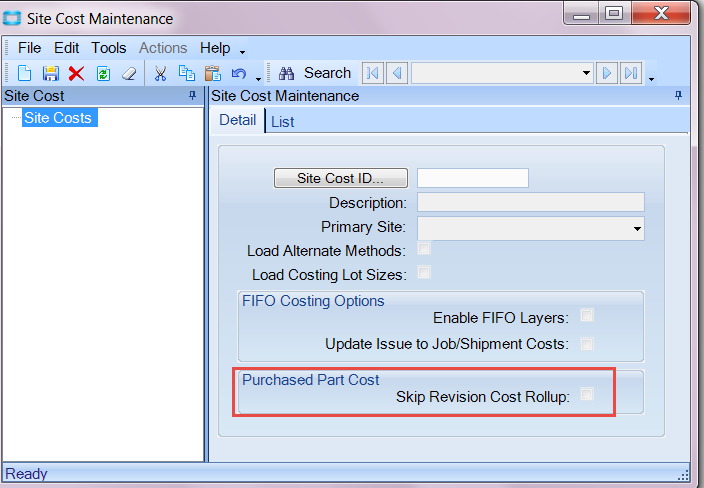Click the New document toolbar icon
The width and height of the screenshot is (704, 488).
pyautogui.click(x=24, y=73)
